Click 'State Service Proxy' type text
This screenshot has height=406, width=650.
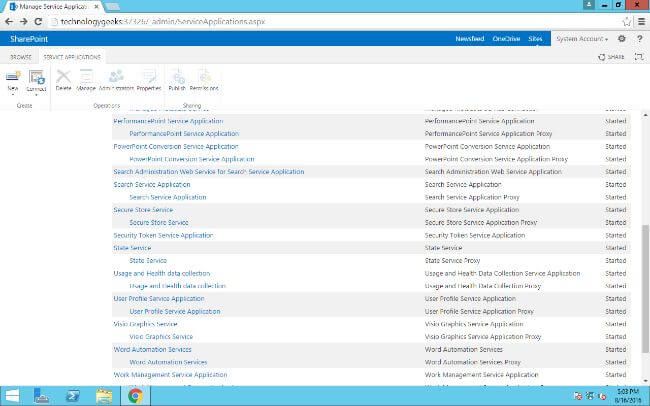pos(452,260)
